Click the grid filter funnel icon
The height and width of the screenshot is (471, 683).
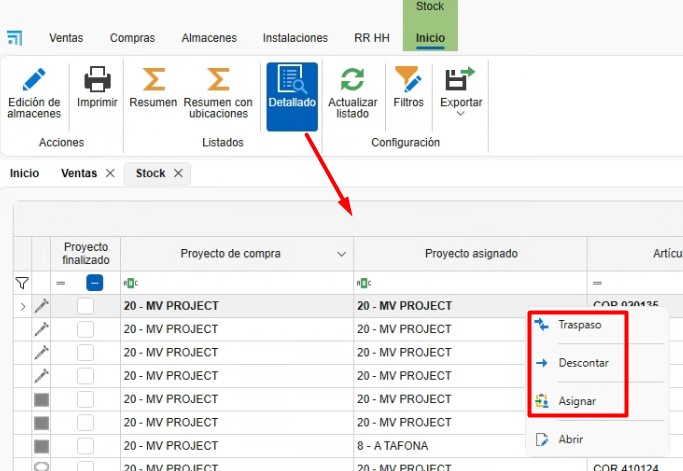pos(22,283)
